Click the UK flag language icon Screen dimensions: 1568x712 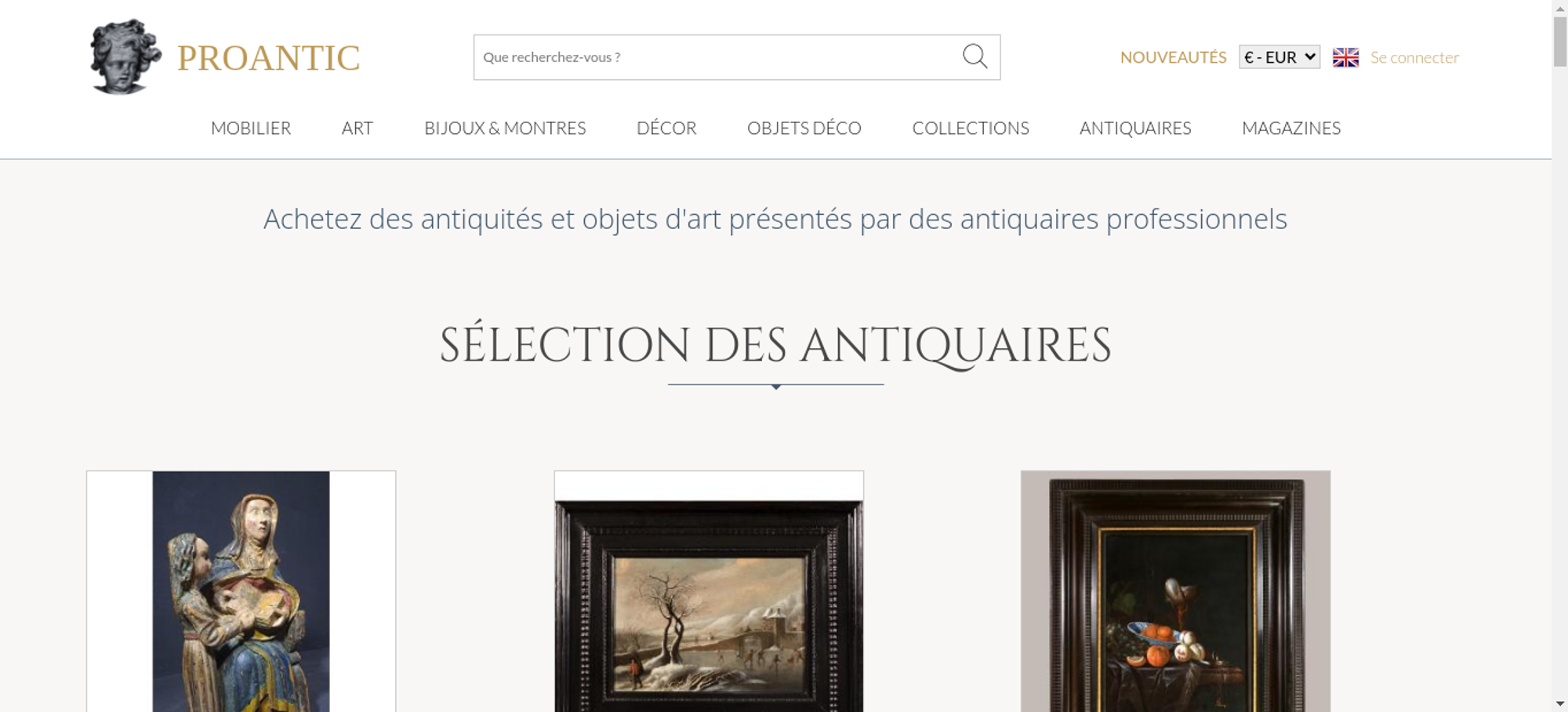click(1345, 57)
